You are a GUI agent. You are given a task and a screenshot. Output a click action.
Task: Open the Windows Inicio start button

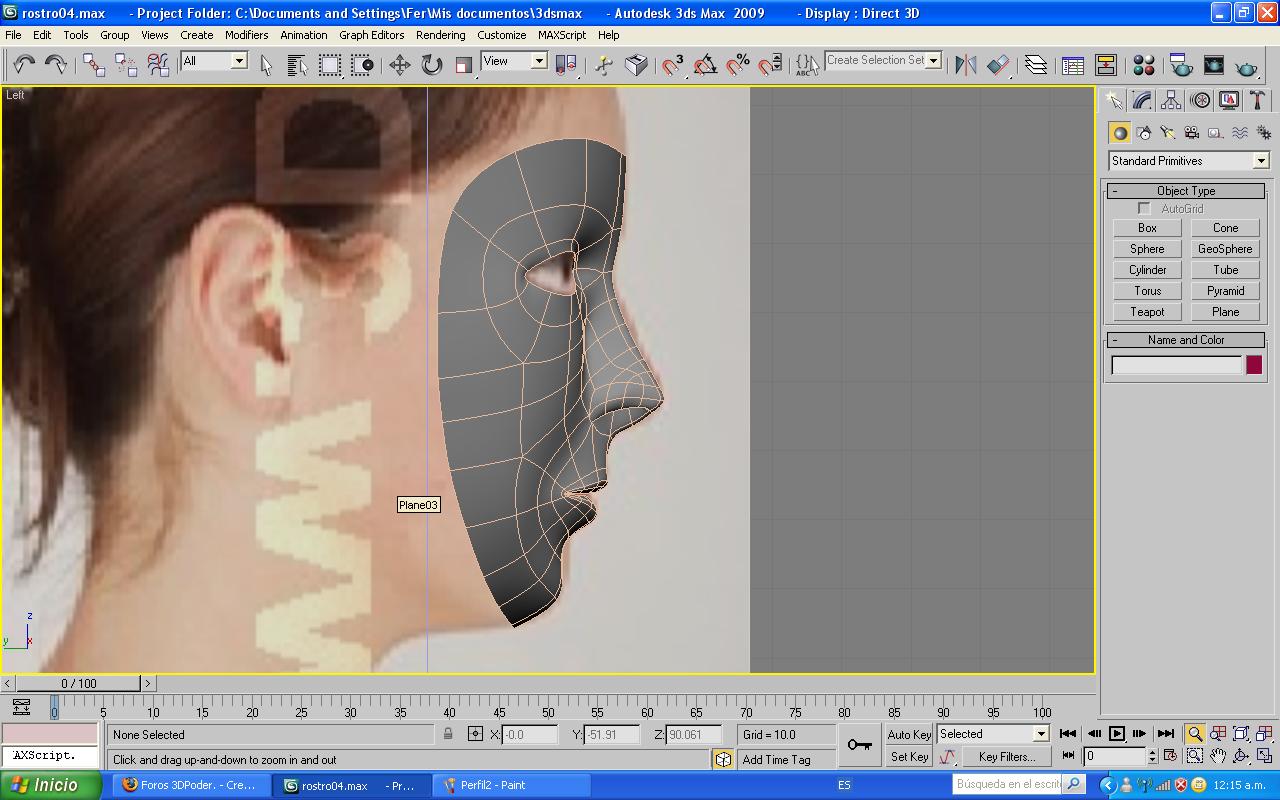[50, 785]
